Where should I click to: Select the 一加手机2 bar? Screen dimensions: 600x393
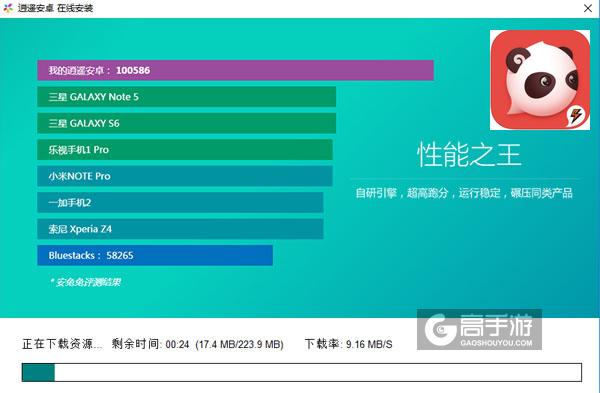coord(180,202)
